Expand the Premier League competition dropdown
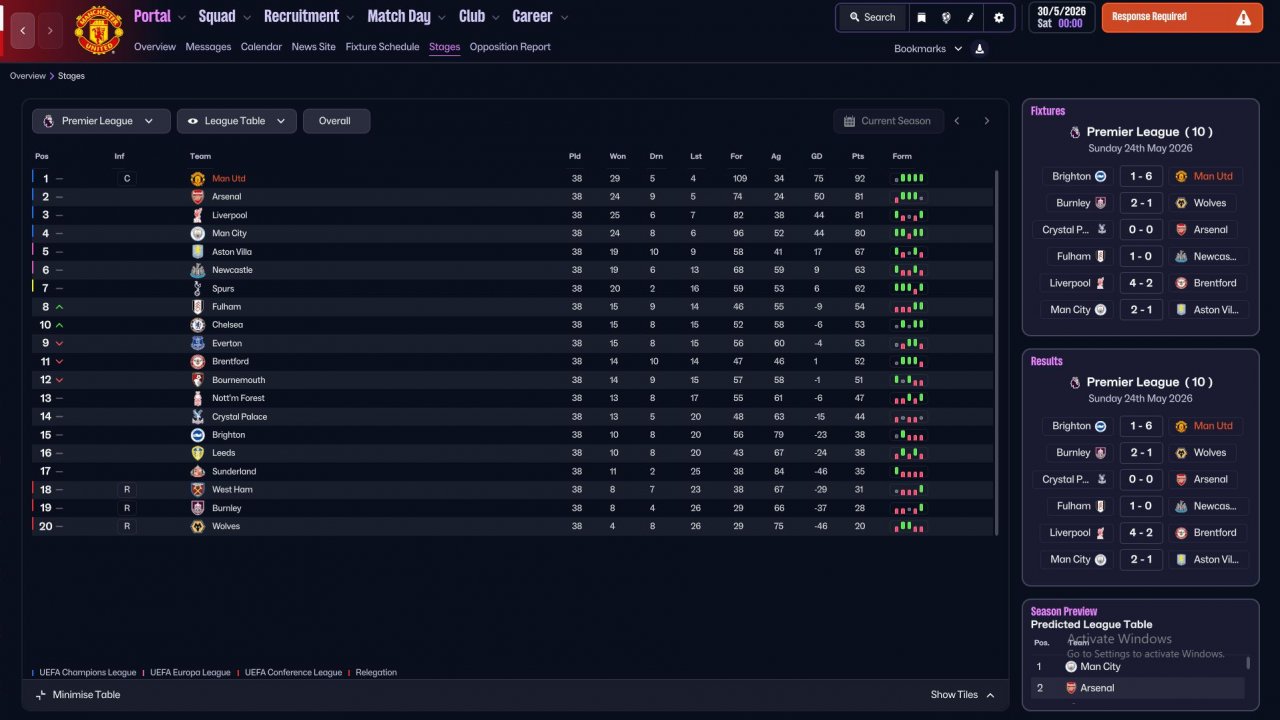The width and height of the screenshot is (1280, 720). click(x=100, y=121)
